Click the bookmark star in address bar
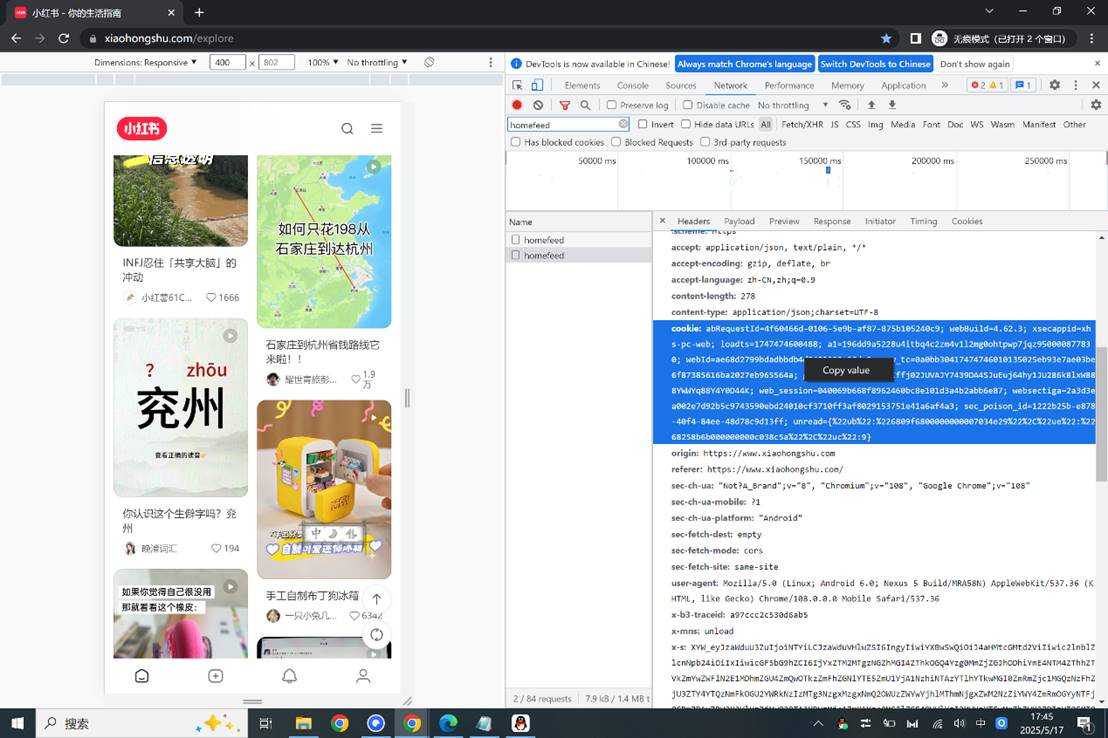 [886, 38]
